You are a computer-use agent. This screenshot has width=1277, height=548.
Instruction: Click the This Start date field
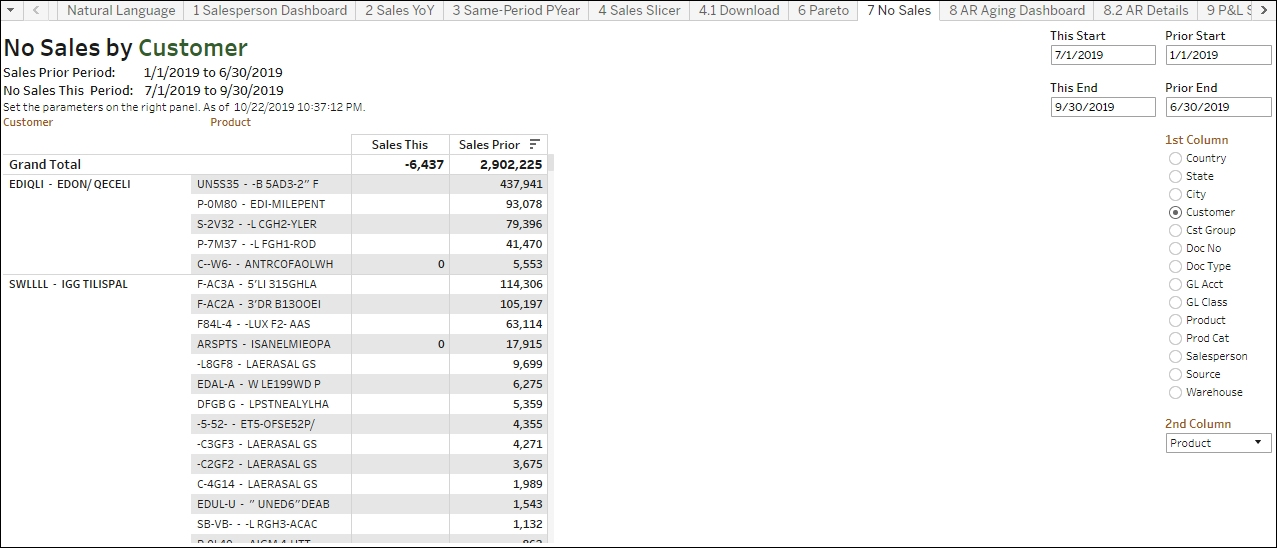(x=1102, y=55)
